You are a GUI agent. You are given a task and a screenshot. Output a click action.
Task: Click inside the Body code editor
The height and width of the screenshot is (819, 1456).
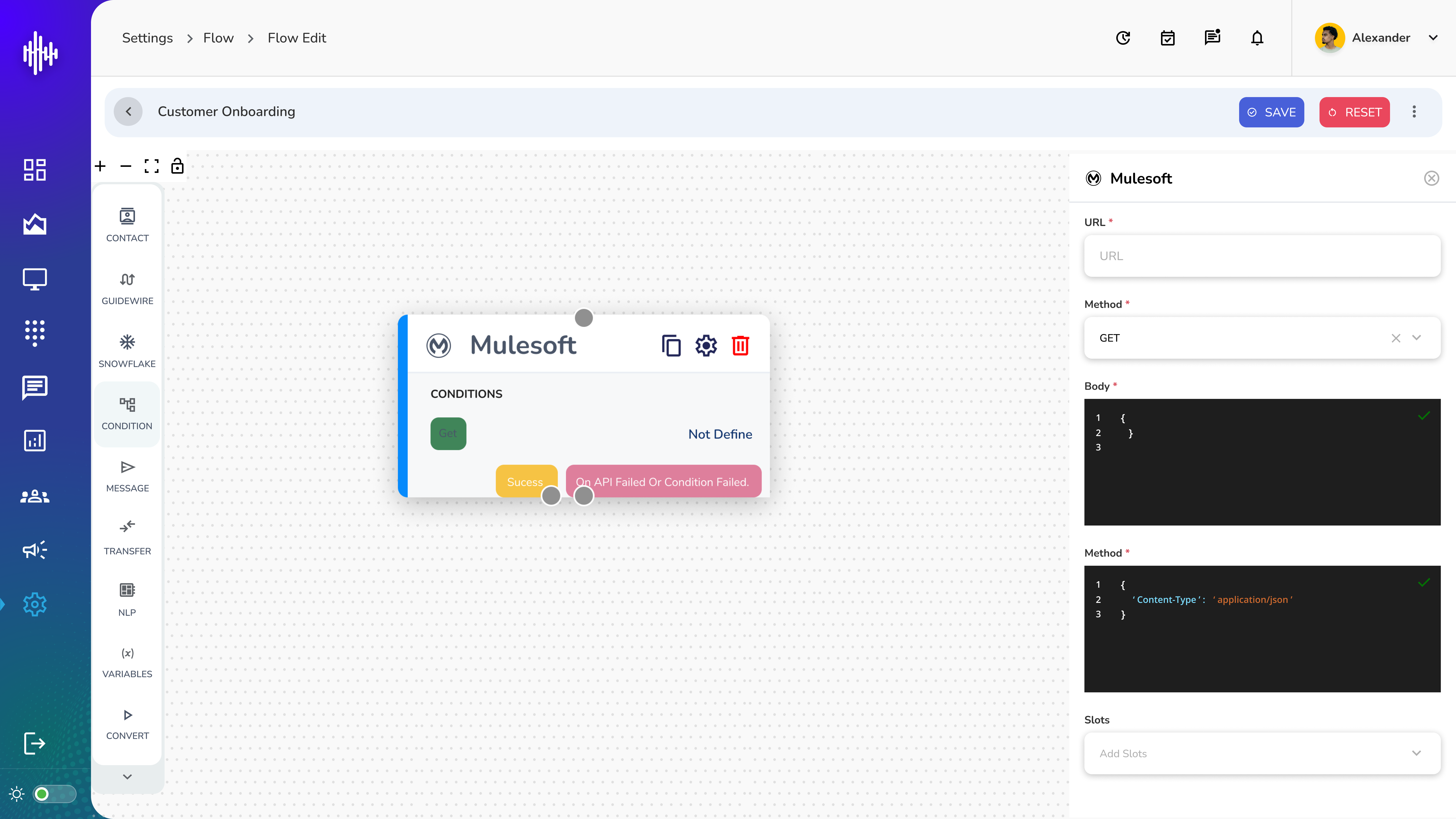[x=1262, y=462]
